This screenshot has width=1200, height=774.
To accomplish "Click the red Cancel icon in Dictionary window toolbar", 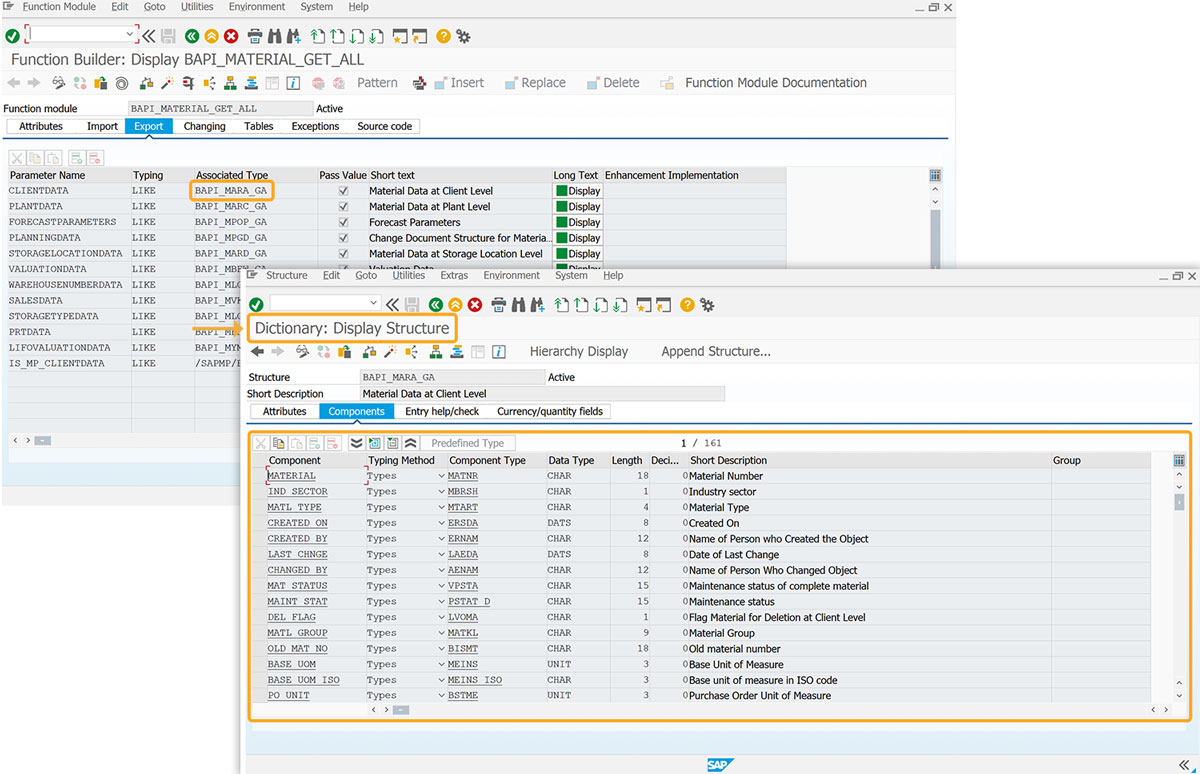I will [x=475, y=304].
